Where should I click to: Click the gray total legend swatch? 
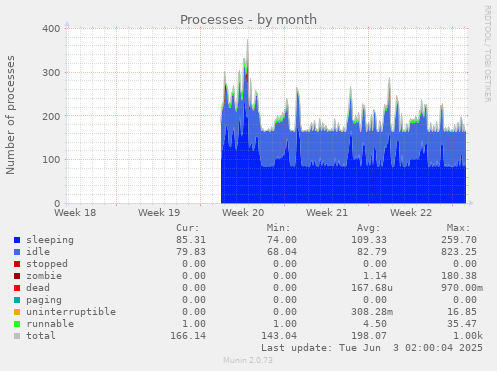(17, 336)
